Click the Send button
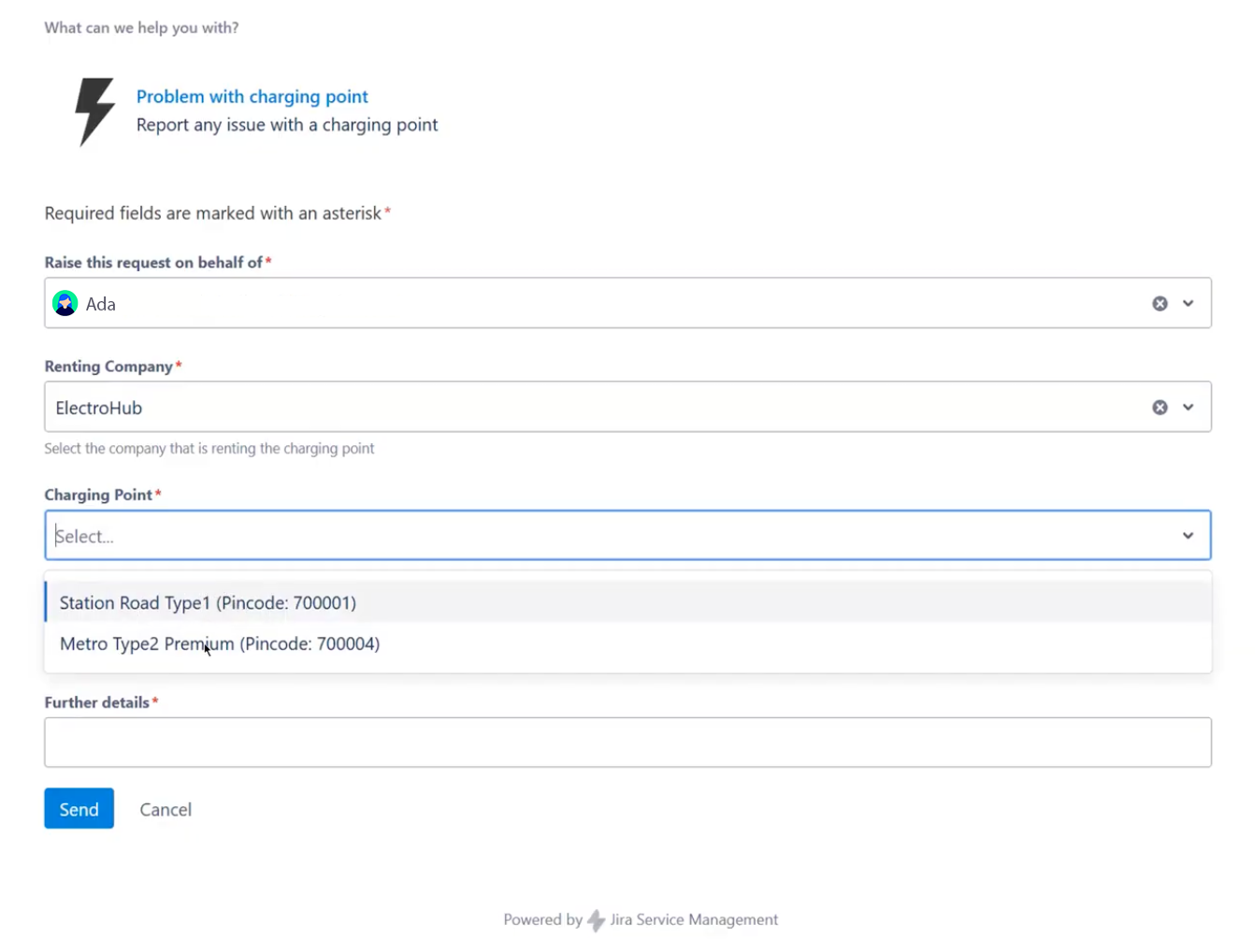 79,808
